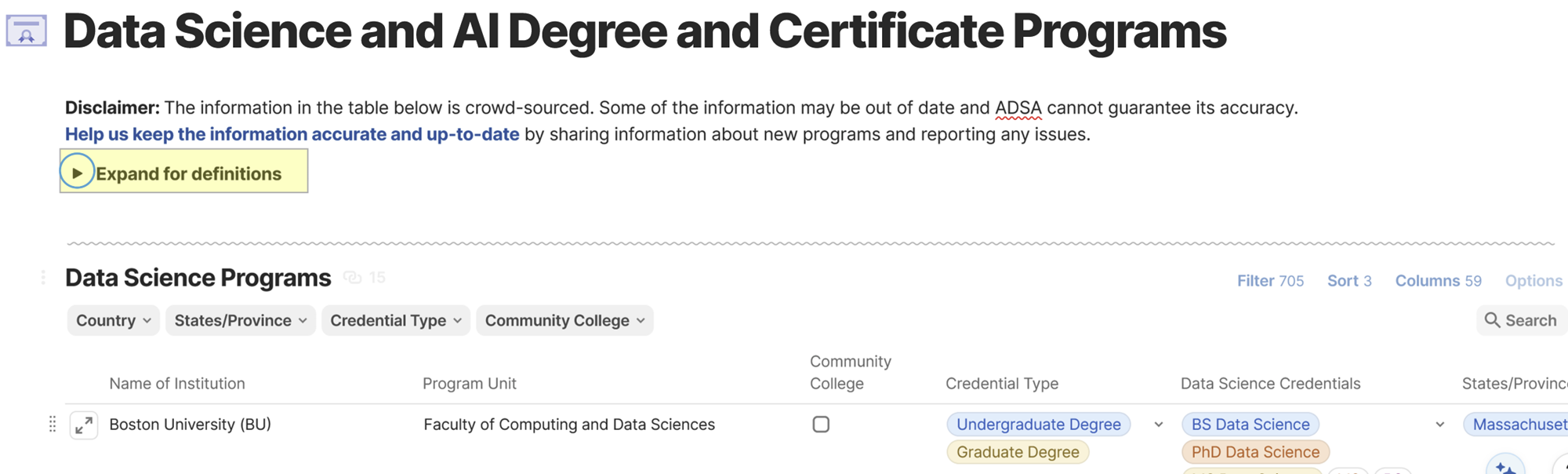The height and width of the screenshot is (474, 1568).
Task: Open the Credential Type filter dropdown
Action: [395, 320]
